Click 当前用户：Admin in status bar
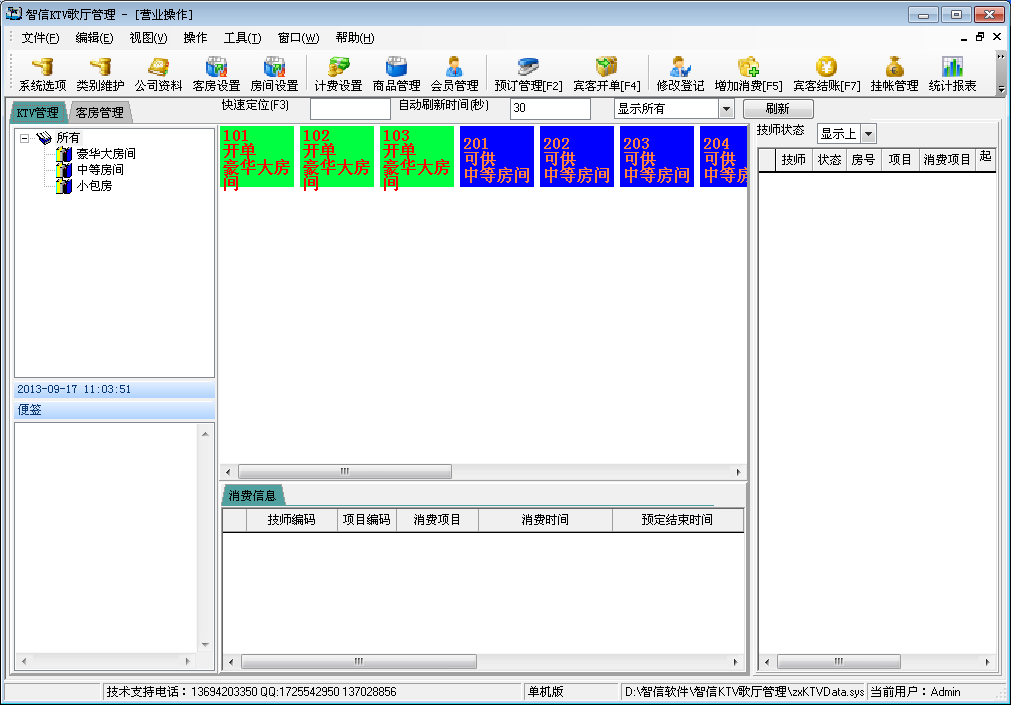Viewport: 1011px width, 705px height. [915, 692]
